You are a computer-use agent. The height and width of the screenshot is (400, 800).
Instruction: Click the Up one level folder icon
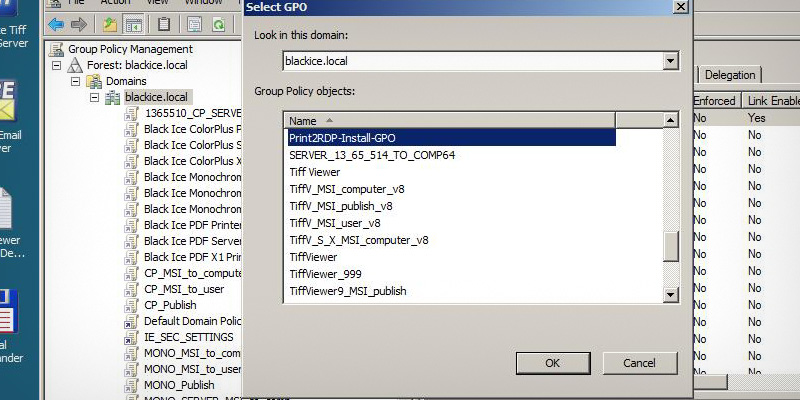click(x=110, y=24)
